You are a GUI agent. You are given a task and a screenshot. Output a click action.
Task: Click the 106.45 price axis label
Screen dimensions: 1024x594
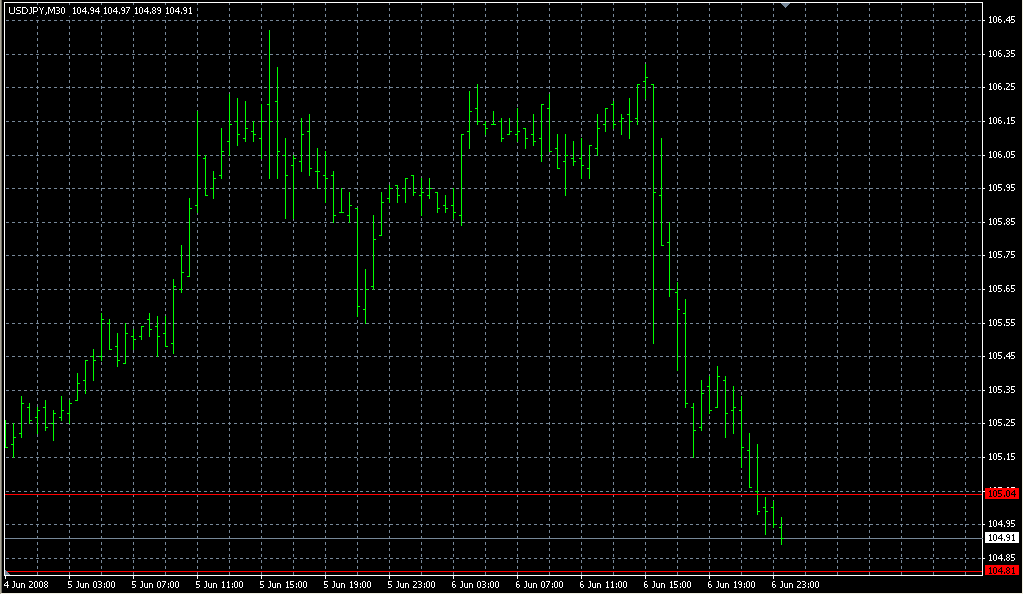[1001, 19]
